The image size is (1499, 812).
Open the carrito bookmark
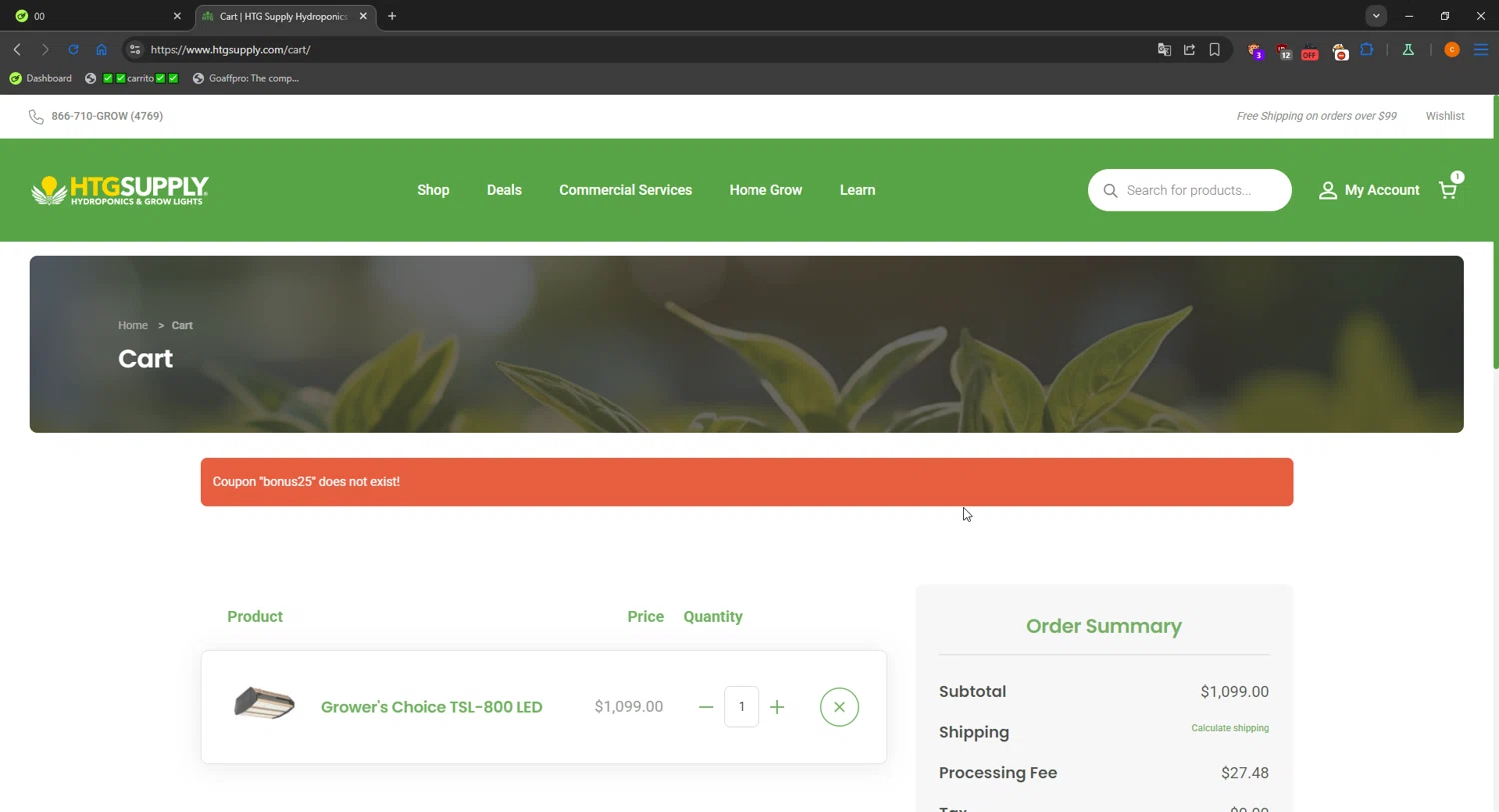(132, 78)
